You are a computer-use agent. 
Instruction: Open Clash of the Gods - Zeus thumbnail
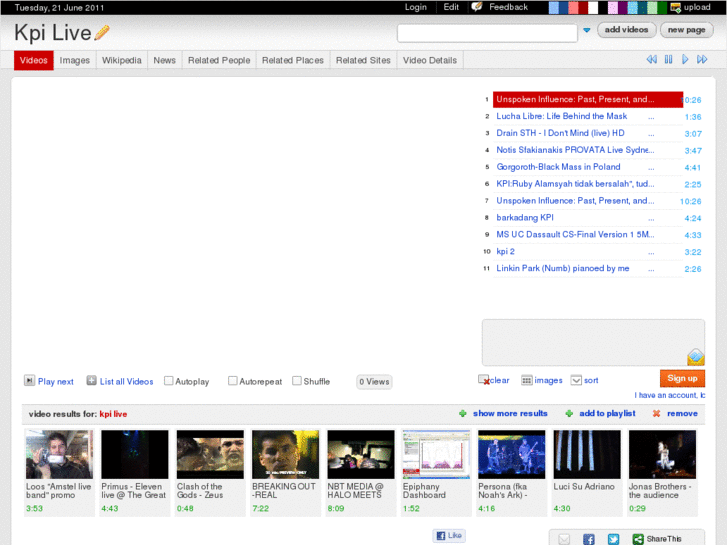[210, 454]
